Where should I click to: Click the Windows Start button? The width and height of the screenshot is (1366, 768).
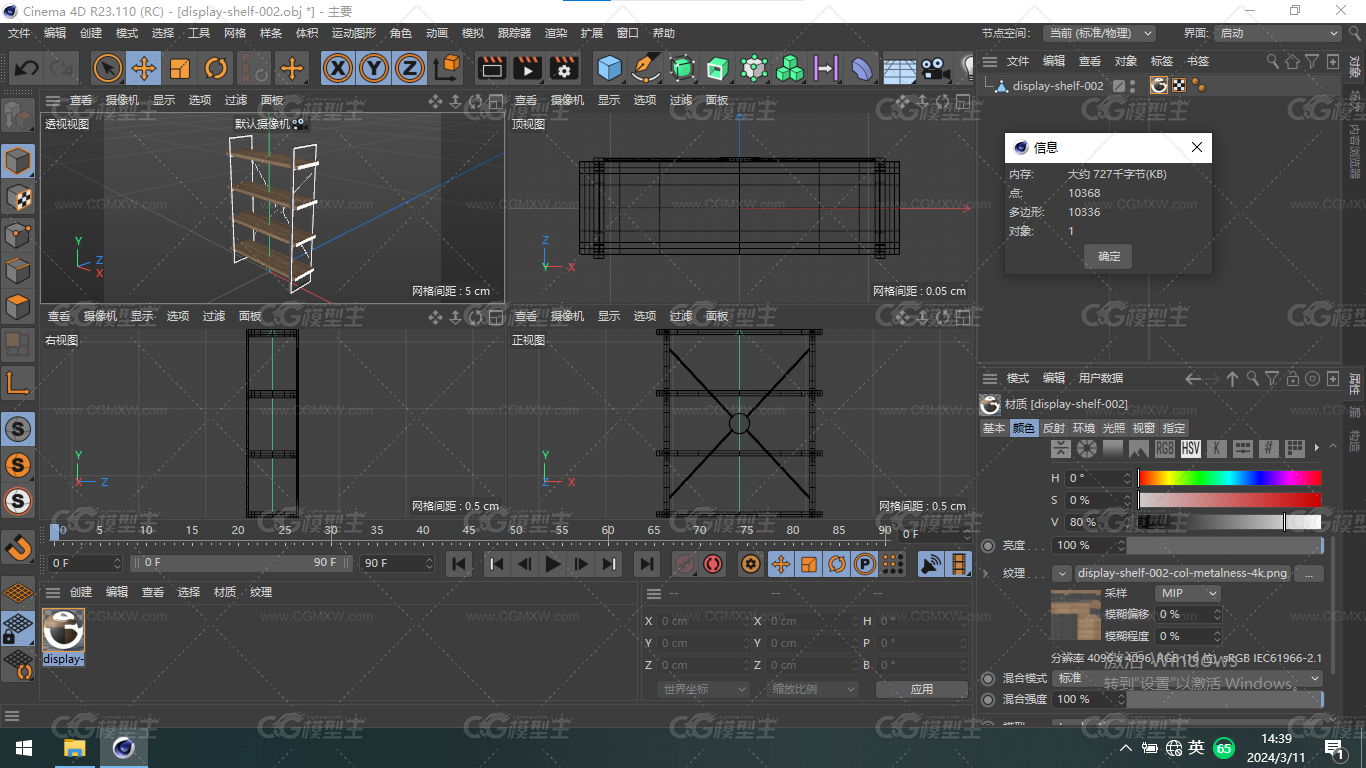tap(24, 748)
